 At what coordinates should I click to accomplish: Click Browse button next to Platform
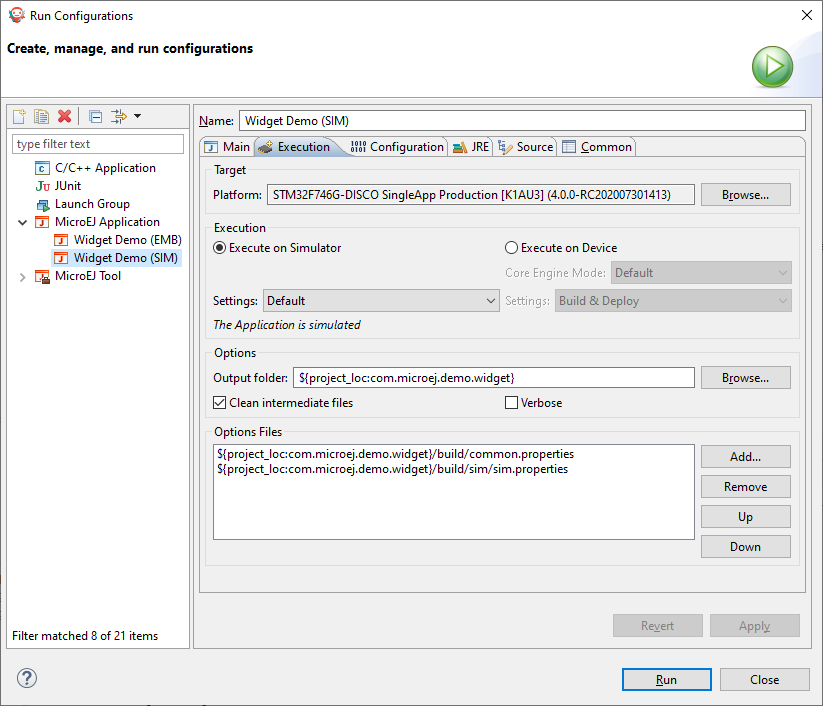[745, 195]
